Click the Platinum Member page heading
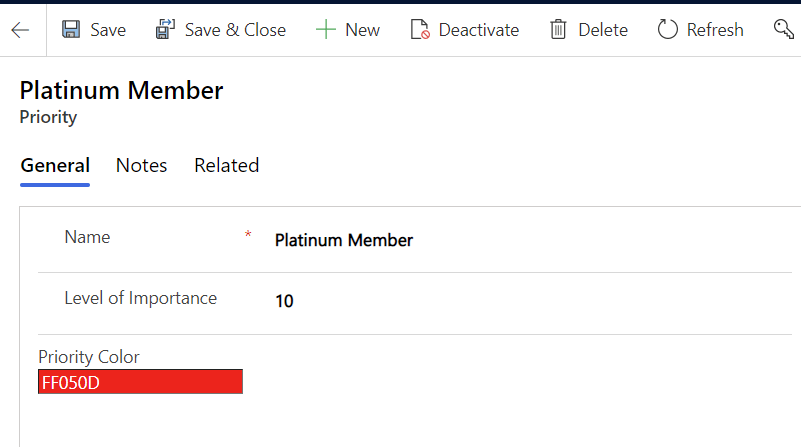801x447 pixels. [121, 91]
